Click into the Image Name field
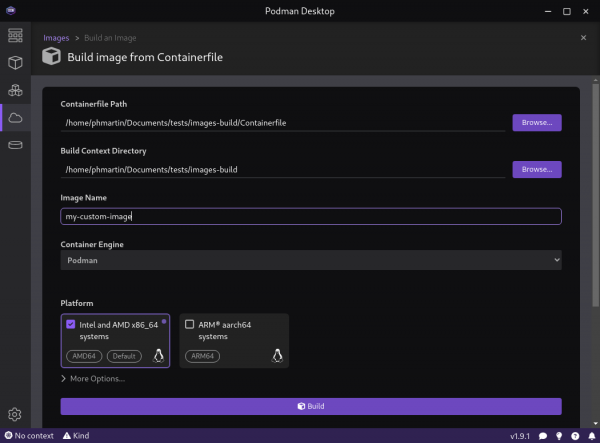Viewport: 600px width, 443px height. click(311, 217)
